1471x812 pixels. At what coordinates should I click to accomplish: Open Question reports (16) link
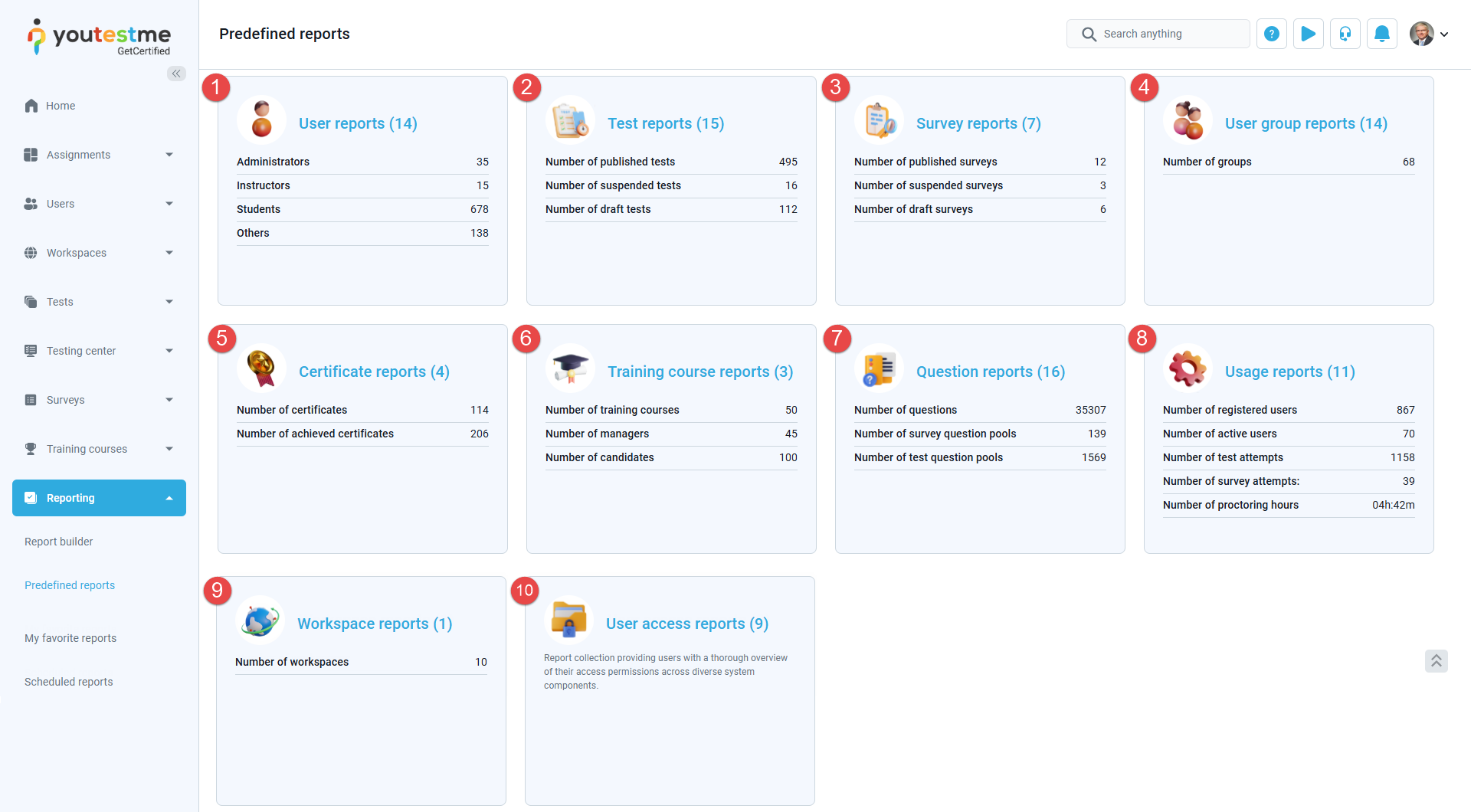pyautogui.click(x=991, y=372)
